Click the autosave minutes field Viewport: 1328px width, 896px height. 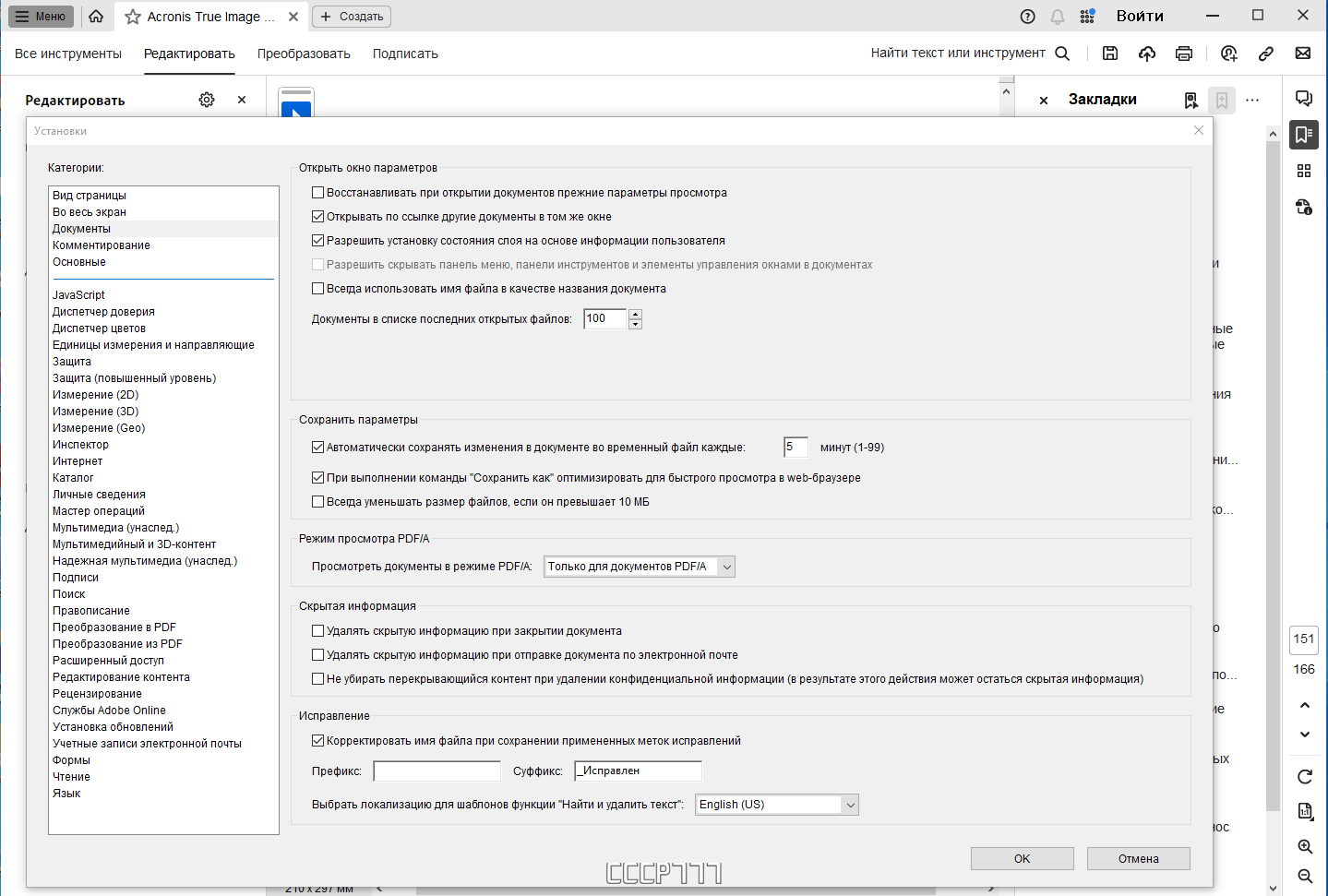[796, 448]
